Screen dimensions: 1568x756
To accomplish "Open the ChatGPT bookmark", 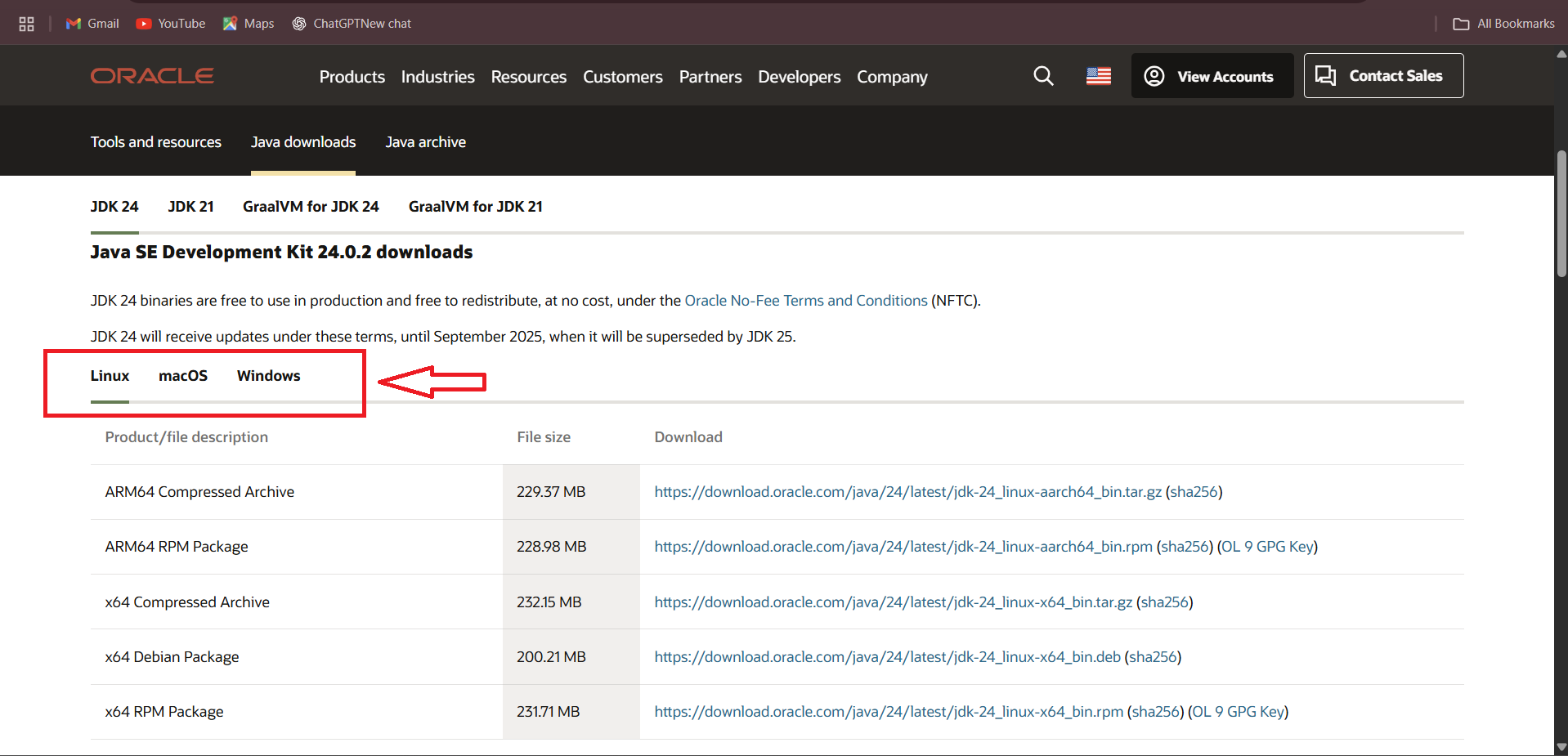I will [352, 24].
